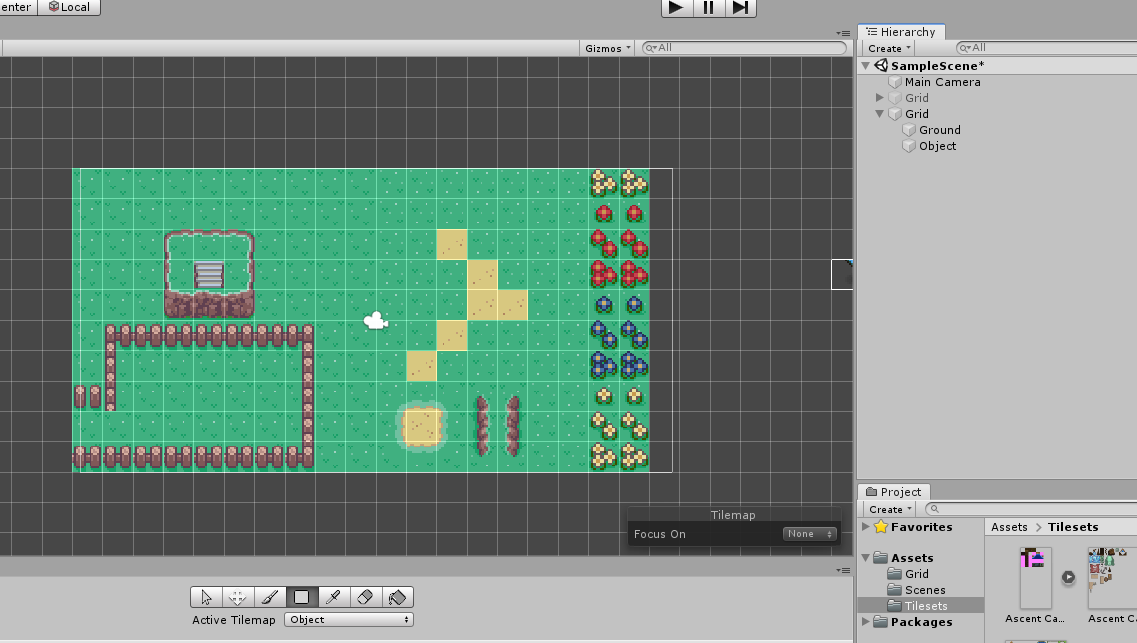Image resolution: width=1137 pixels, height=643 pixels.
Task: Switch to the tilemap Select arrow tool
Action: pos(207,596)
